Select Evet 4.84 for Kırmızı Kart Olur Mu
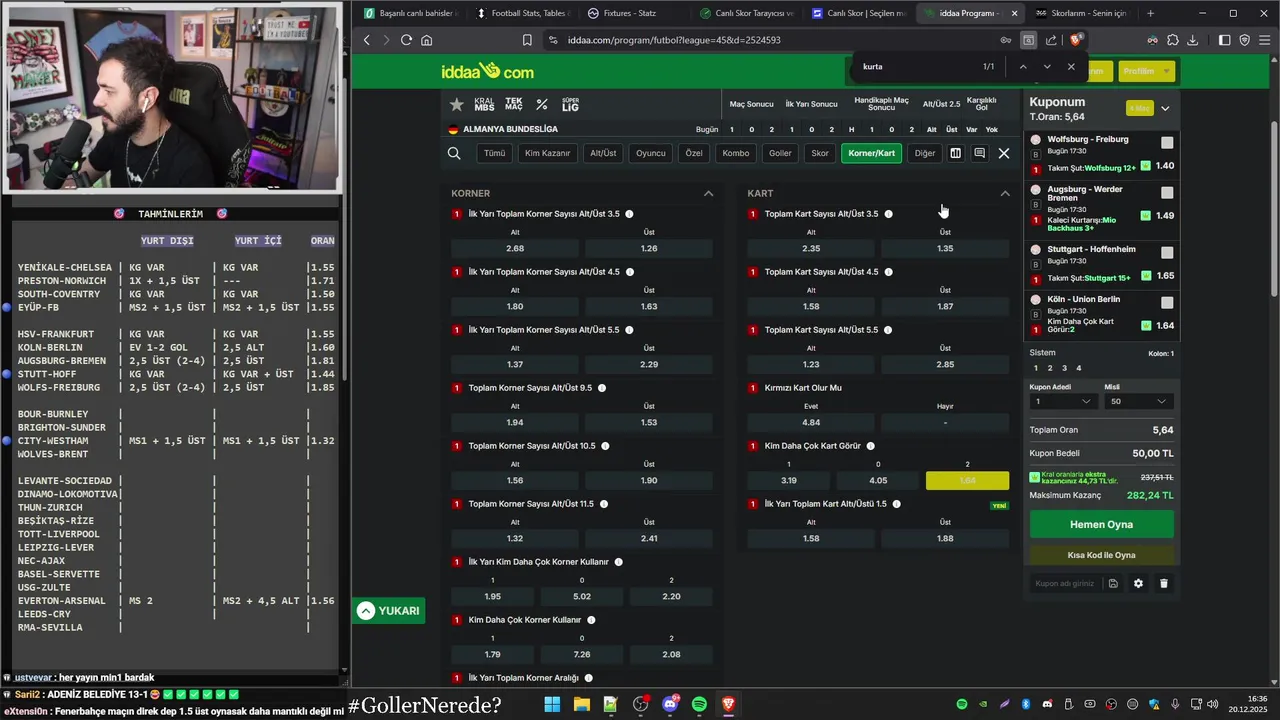1280x720 pixels. point(811,422)
